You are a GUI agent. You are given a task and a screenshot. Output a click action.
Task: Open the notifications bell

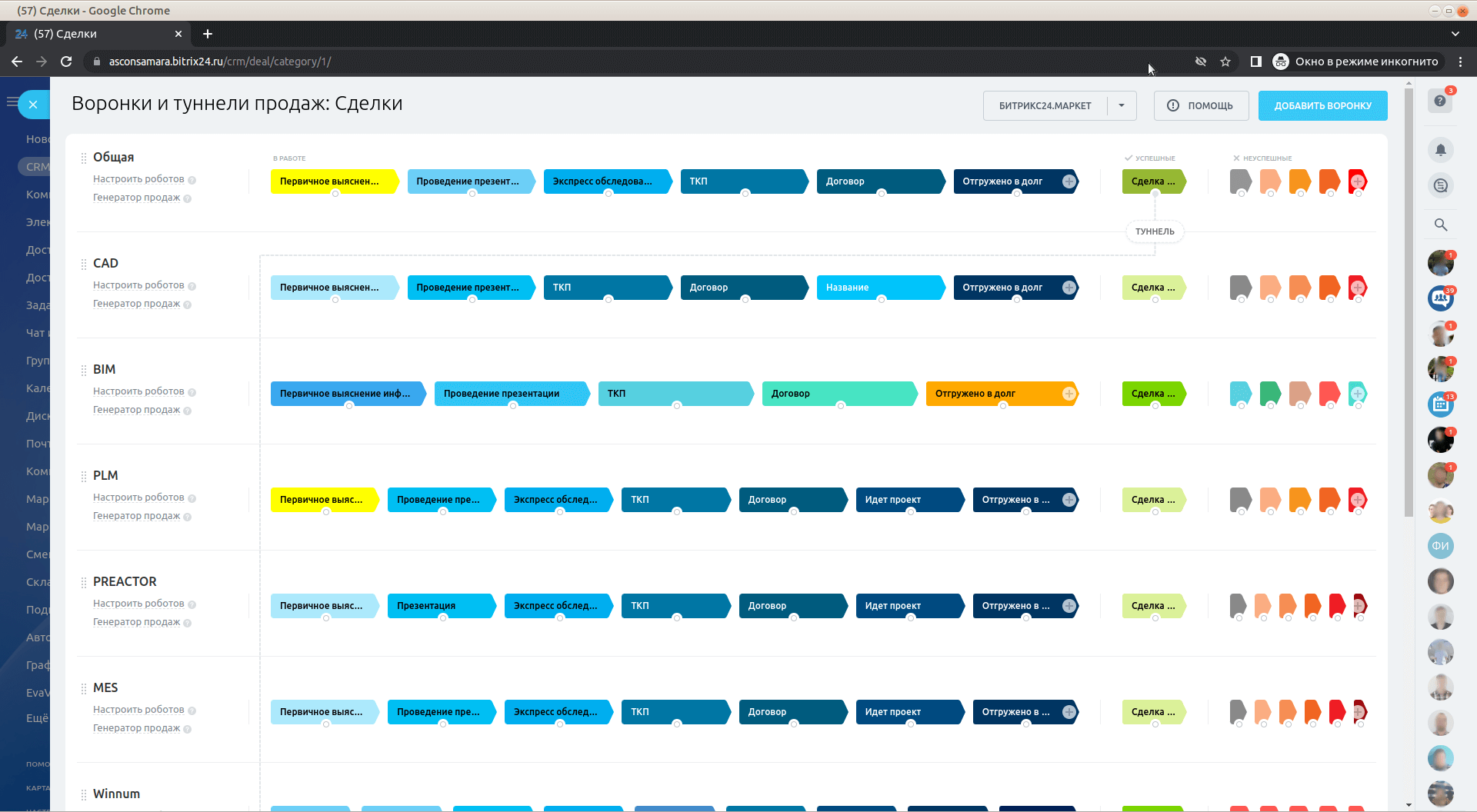pyautogui.click(x=1441, y=150)
